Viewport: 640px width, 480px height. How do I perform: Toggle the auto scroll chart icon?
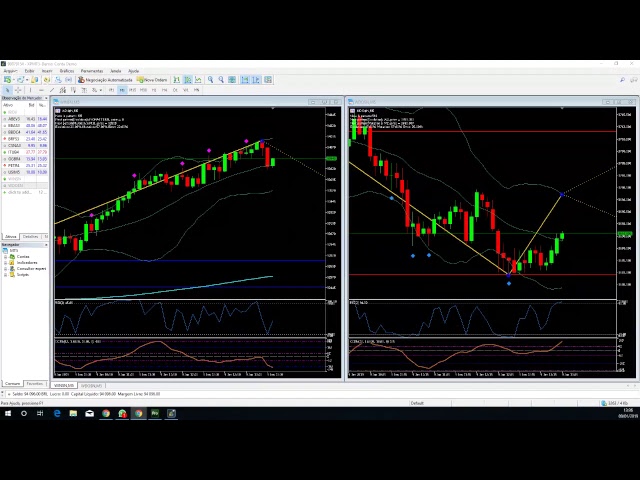(245, 80)
